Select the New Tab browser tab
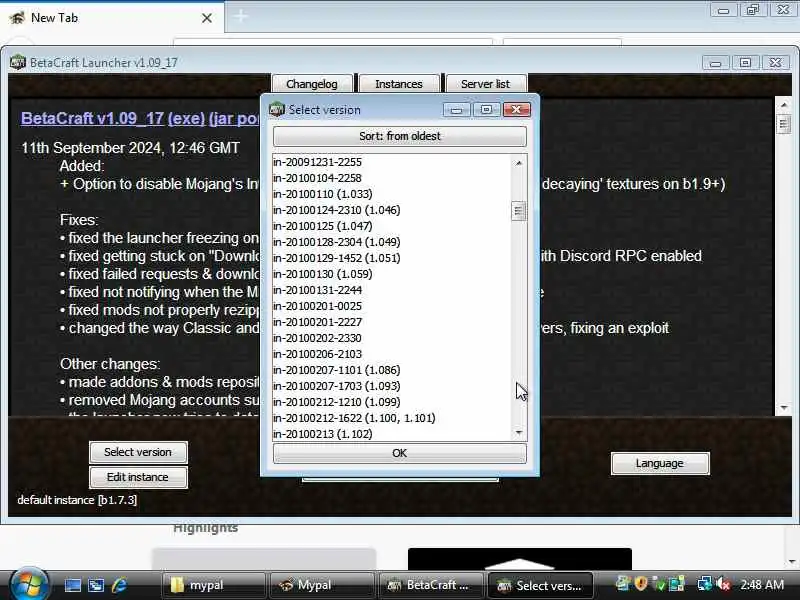 (112, 18)
